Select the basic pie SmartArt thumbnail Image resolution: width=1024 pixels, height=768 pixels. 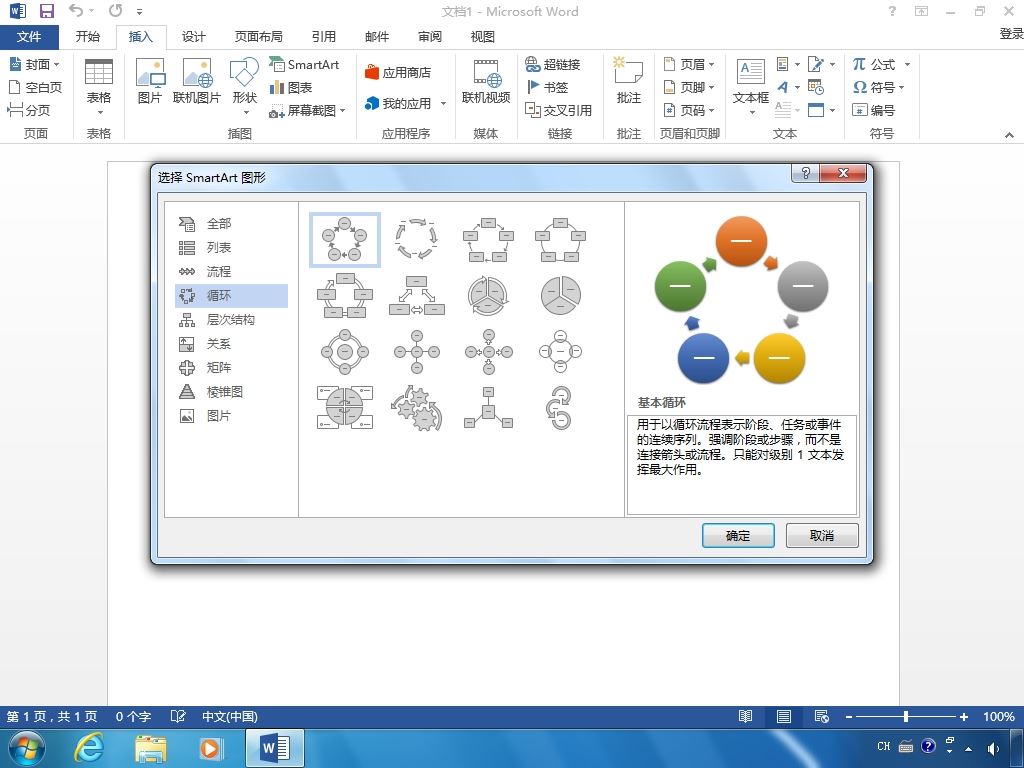[560, 295]
